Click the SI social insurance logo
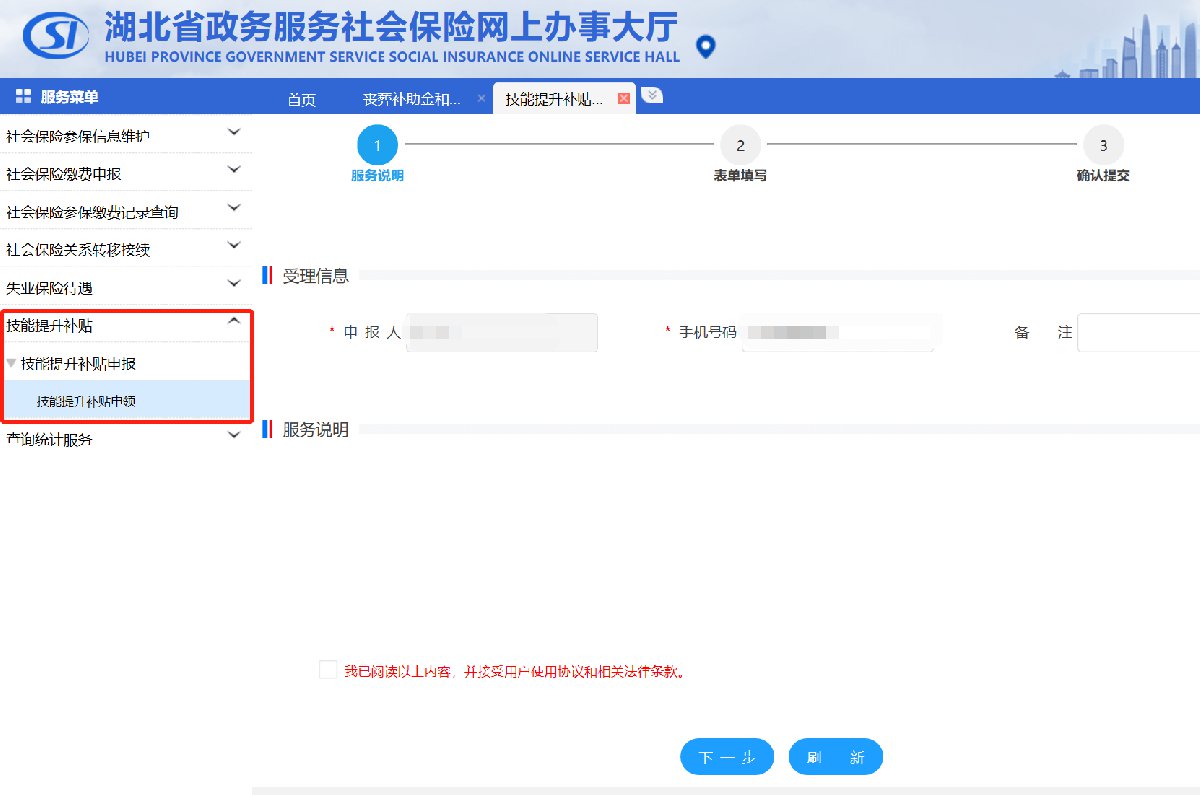The height and width of the screenshot is (795, 1200). click(54, 36)
